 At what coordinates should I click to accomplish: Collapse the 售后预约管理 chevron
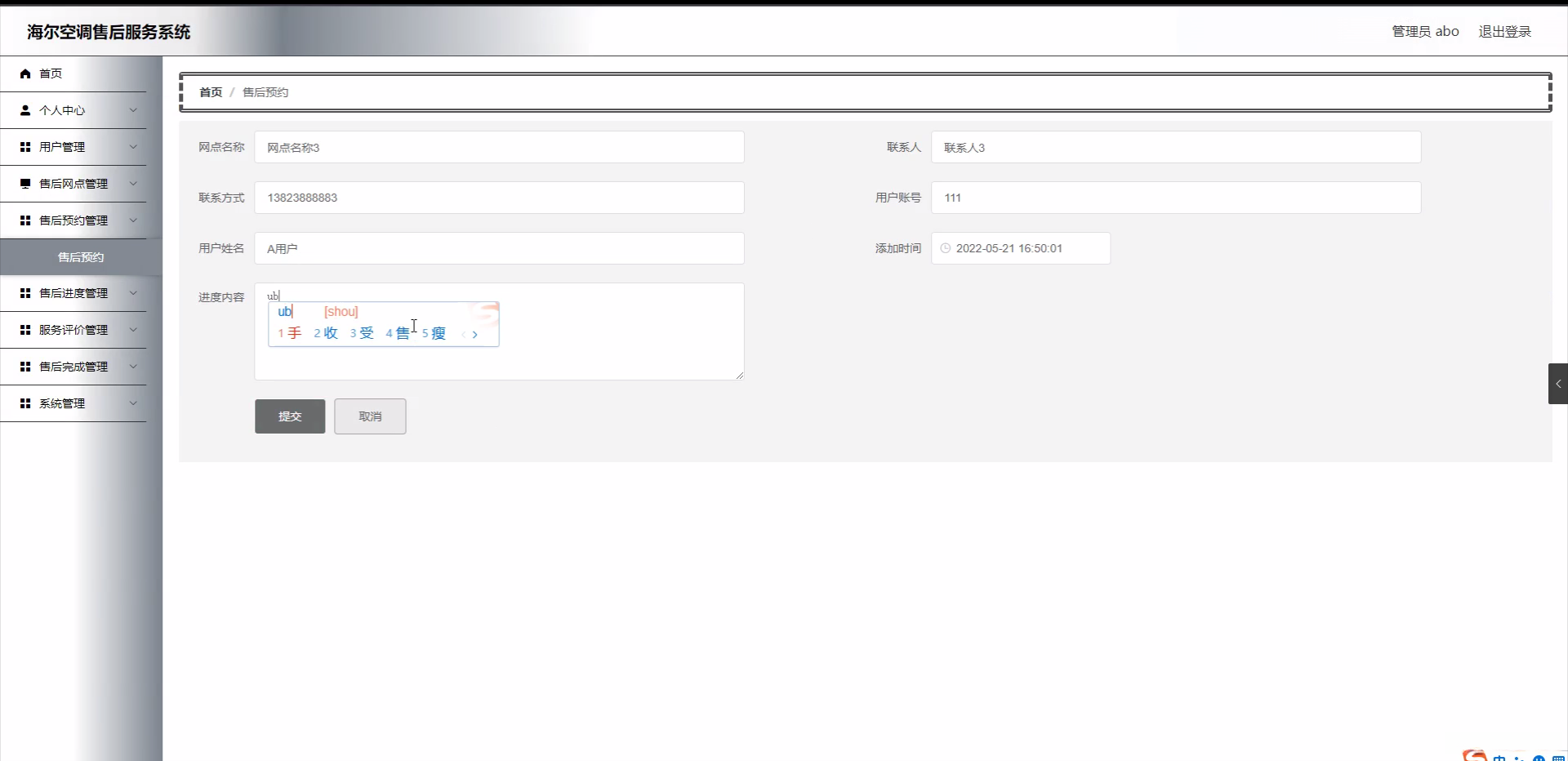[133, 220]
